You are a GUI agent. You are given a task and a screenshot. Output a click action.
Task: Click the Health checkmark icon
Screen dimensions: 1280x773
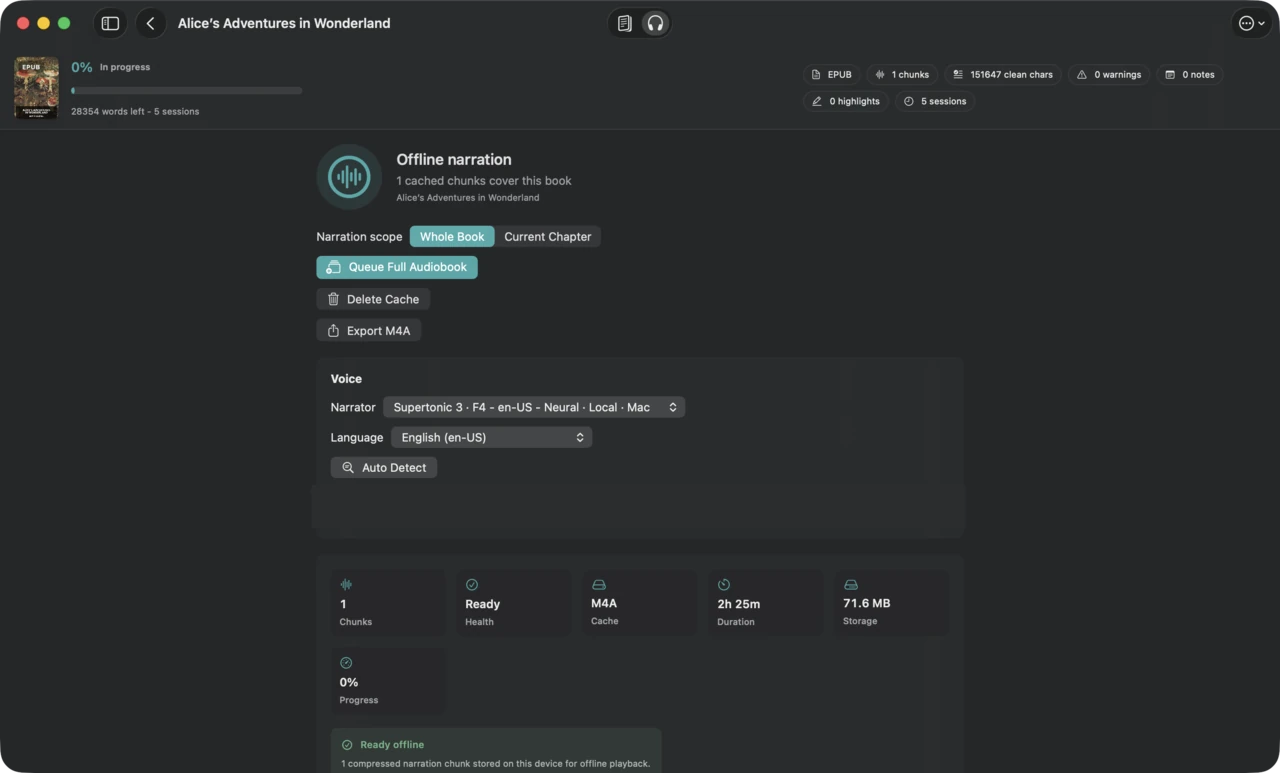pos(472,585)
